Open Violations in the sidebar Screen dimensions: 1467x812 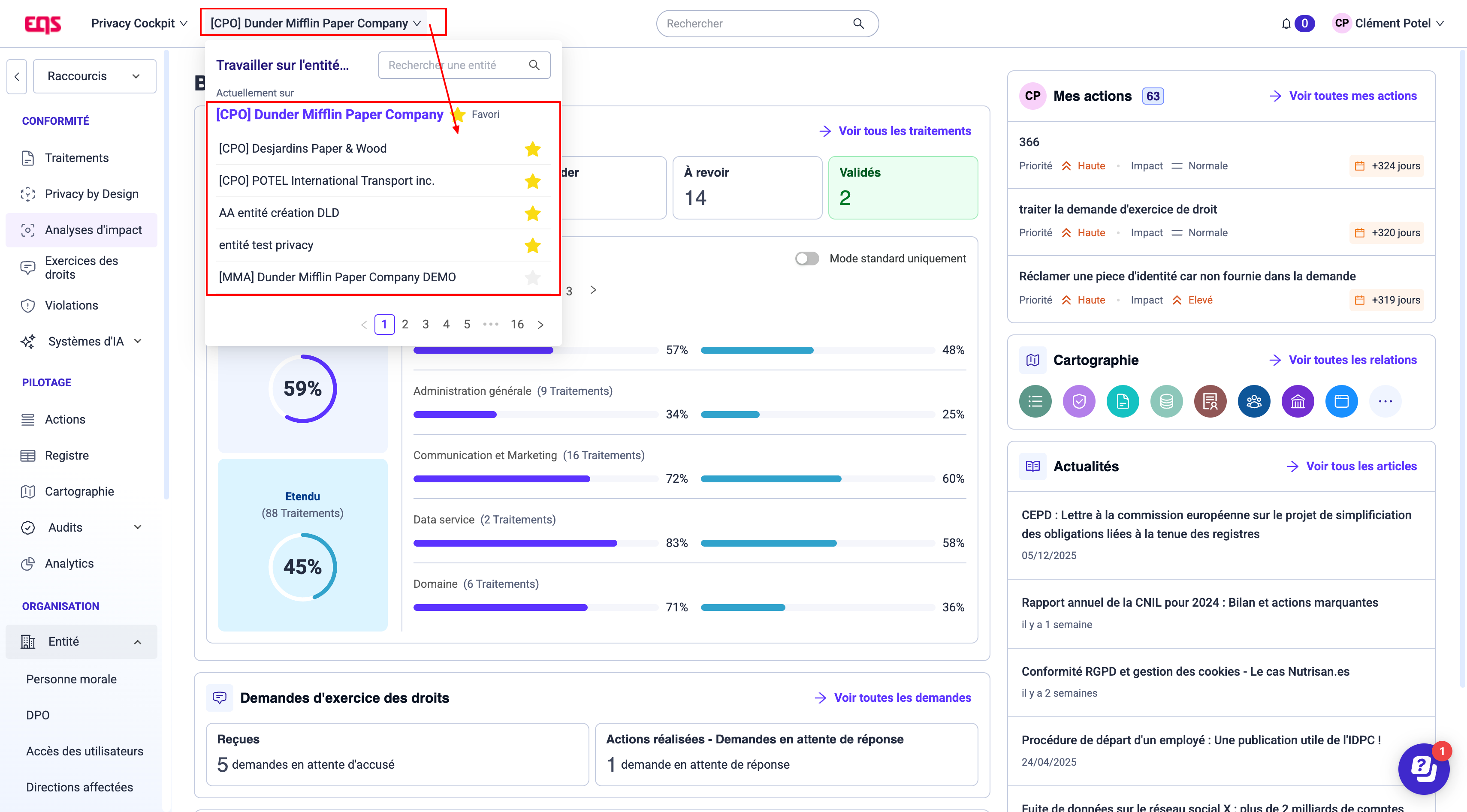pyautogui.click(x=81, y=306)
